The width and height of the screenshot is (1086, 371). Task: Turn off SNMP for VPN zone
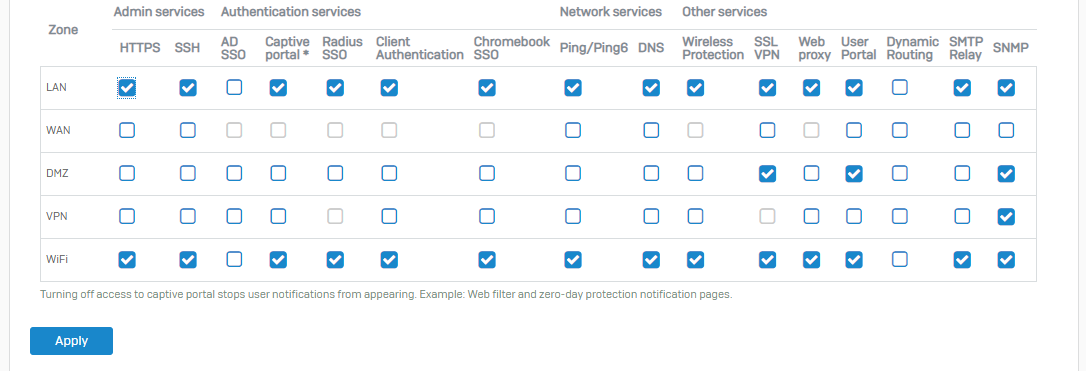[x=1006, y=217]
